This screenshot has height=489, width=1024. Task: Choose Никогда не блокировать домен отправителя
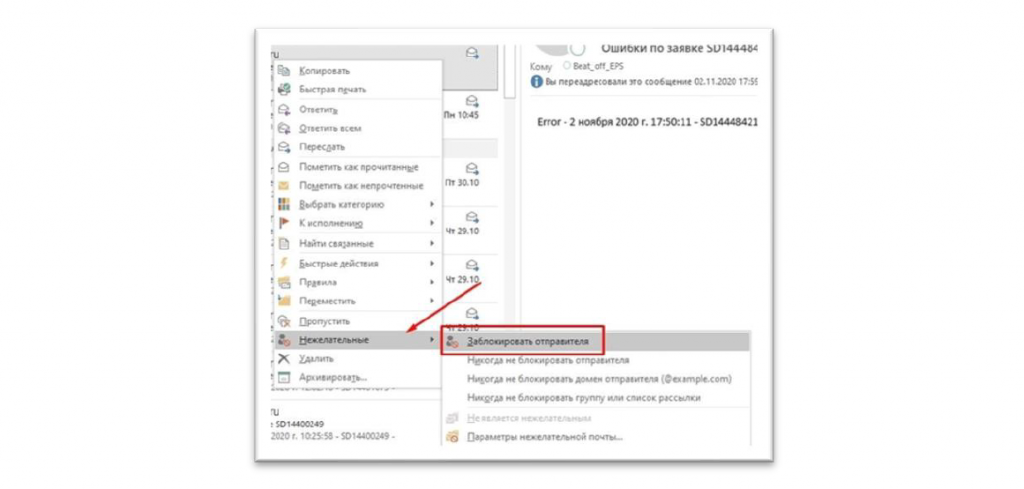point(599,379)
